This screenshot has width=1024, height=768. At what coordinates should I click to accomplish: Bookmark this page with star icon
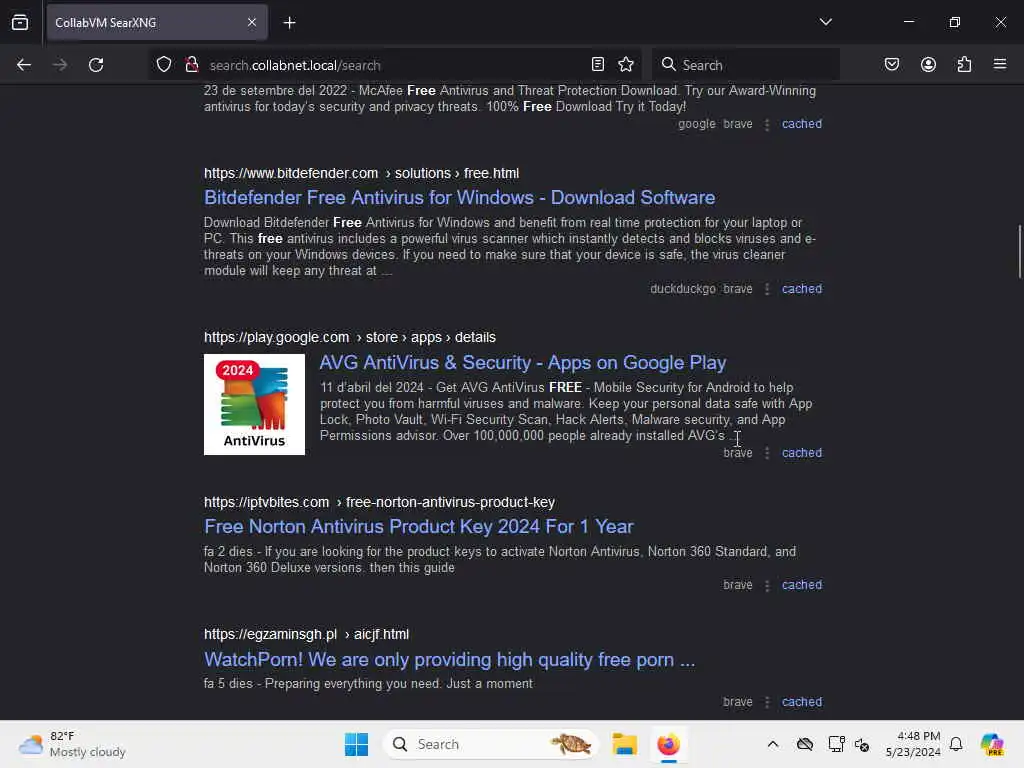626,64
